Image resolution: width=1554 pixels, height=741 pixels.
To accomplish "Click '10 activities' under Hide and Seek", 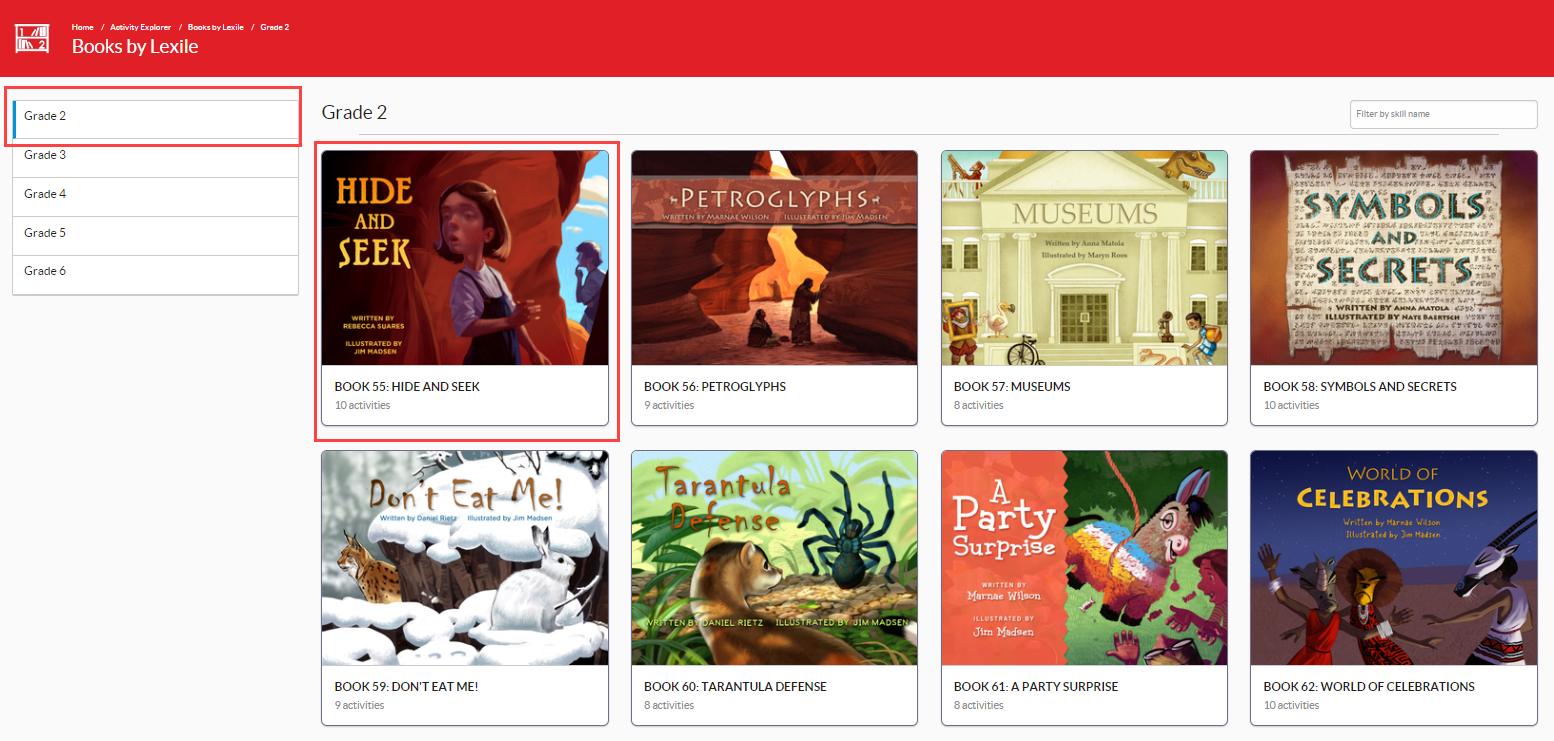I will 362,405.
